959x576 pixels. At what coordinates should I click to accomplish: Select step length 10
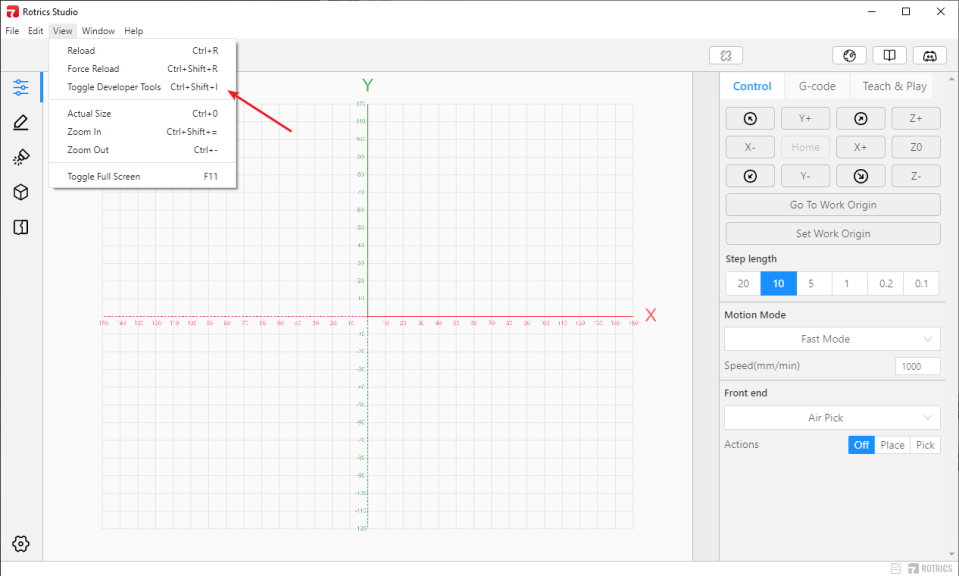pyautogui.click(x=779, y=283)
